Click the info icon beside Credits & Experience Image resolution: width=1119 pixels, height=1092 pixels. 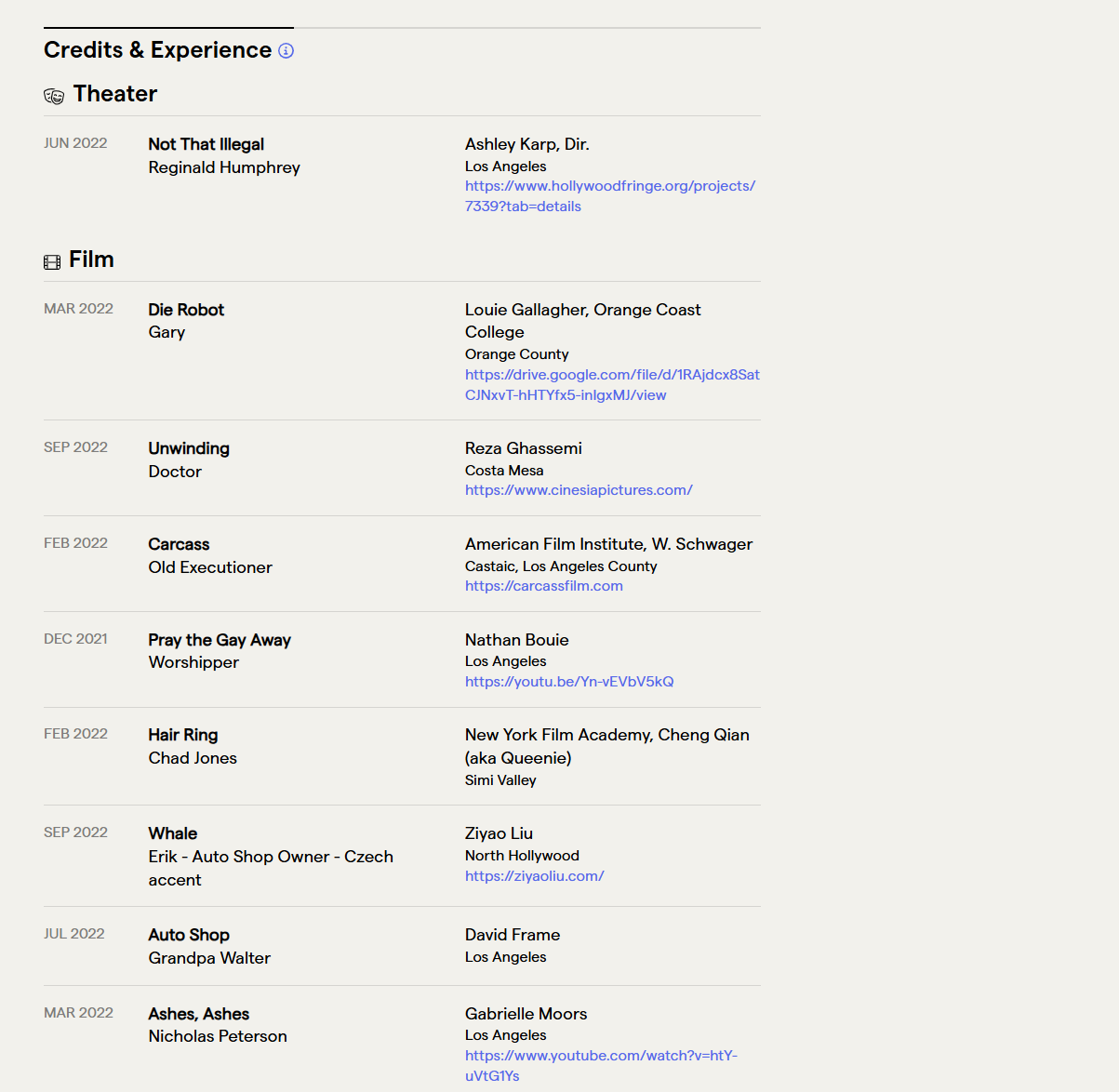click(x=286, y=51)
